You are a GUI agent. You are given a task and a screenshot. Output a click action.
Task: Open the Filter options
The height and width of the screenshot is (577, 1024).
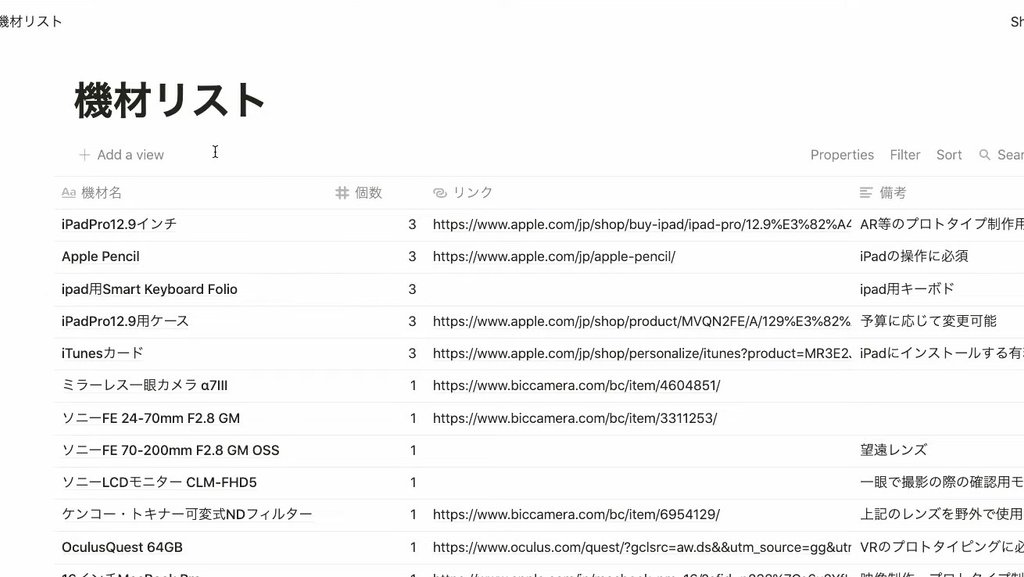(904, 155)
